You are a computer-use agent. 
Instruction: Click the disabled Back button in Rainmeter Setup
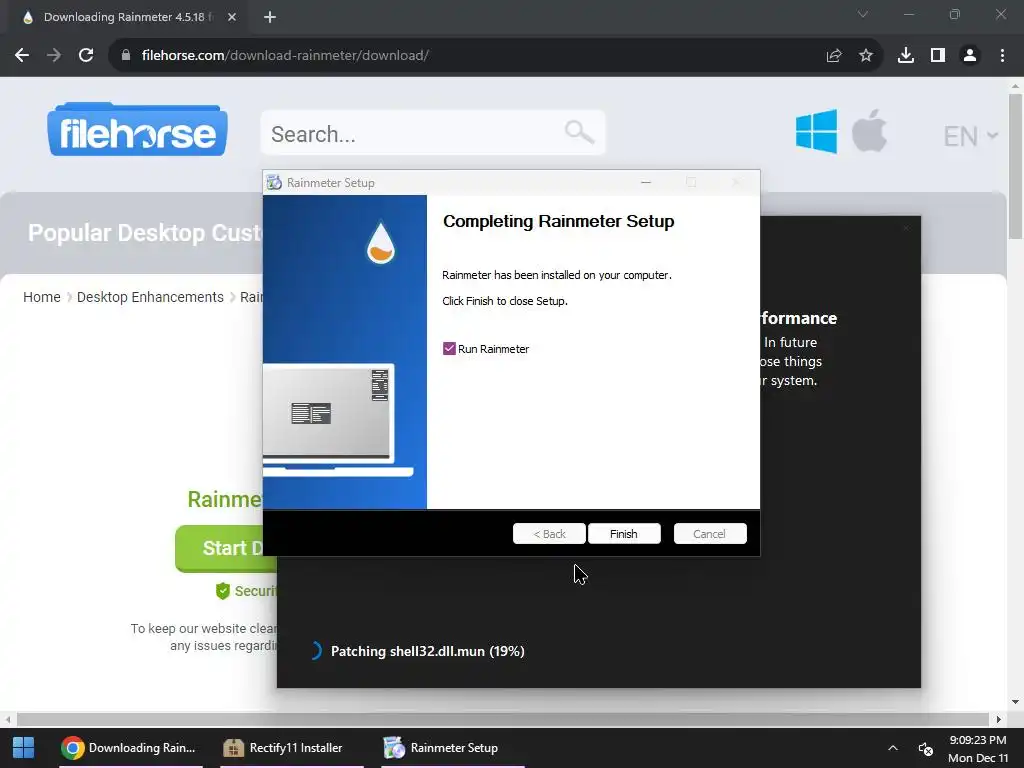[x=549, y=534]
